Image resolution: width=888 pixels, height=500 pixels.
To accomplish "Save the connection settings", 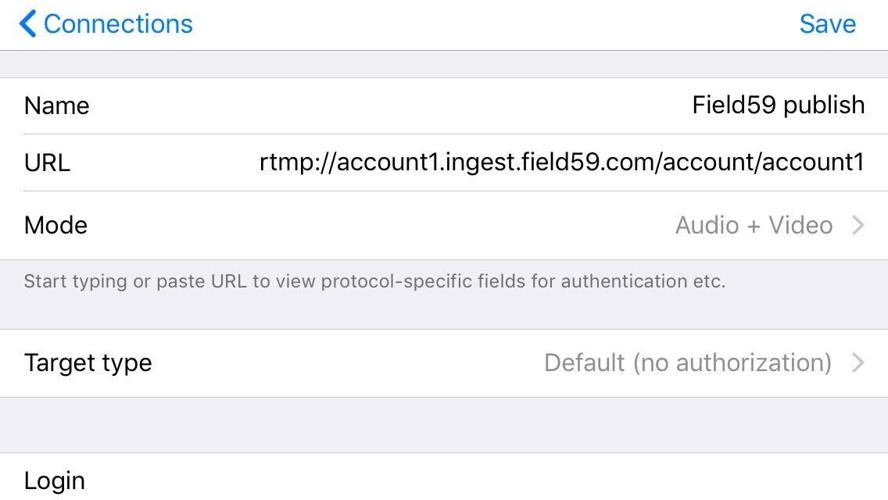I will 827,24.
